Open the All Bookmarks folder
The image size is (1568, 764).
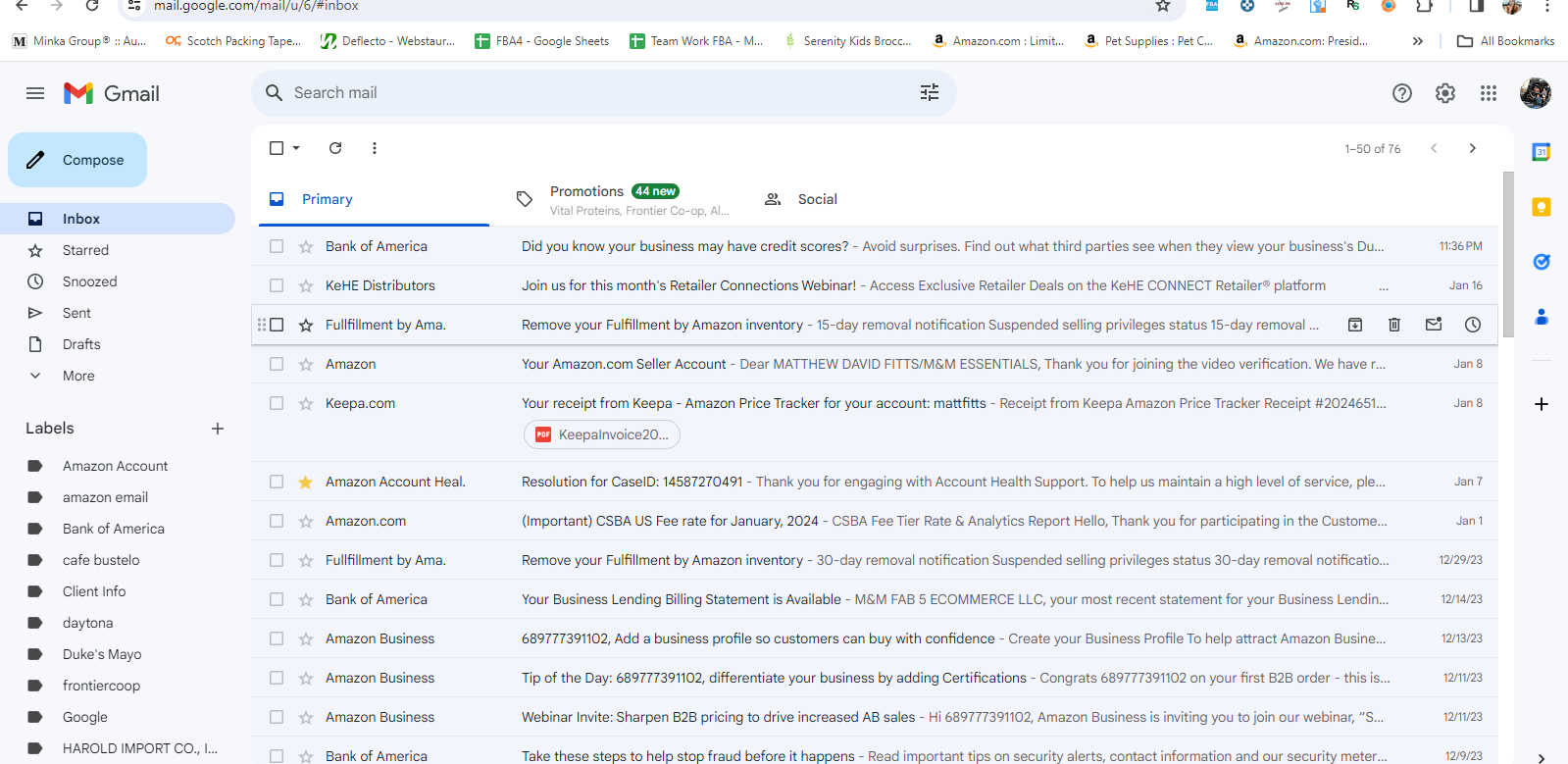tap(1505, 41)
